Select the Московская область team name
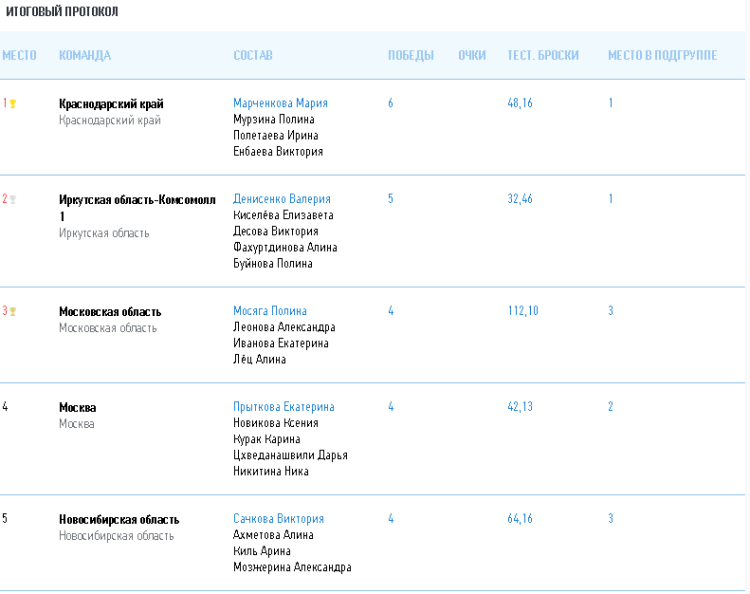The width and height of the screenshot is (750, 594). (110, 312)
